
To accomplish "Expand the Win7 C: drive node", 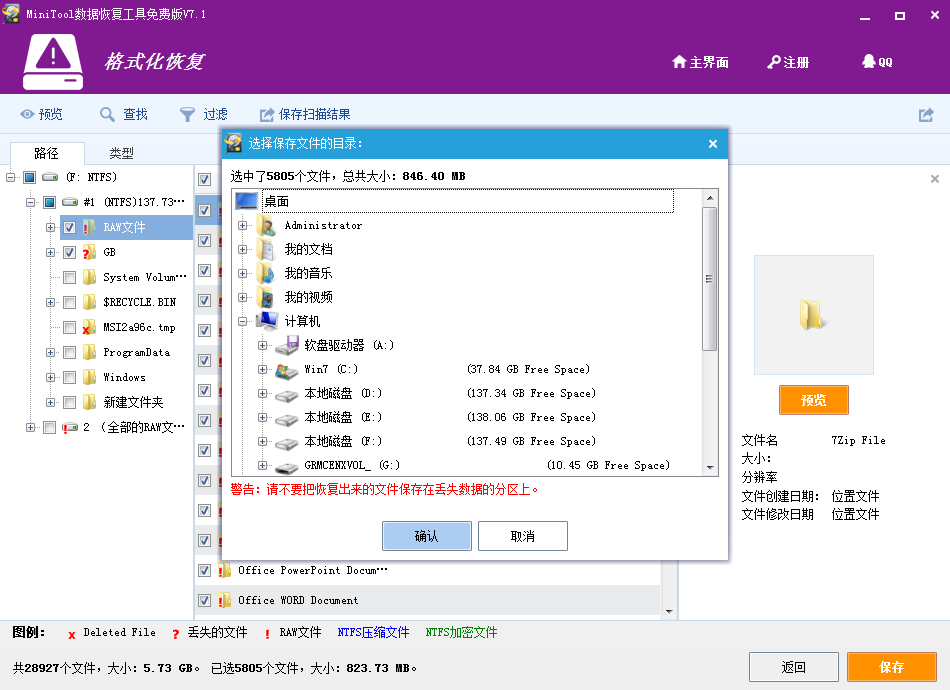I will (262, 370).
